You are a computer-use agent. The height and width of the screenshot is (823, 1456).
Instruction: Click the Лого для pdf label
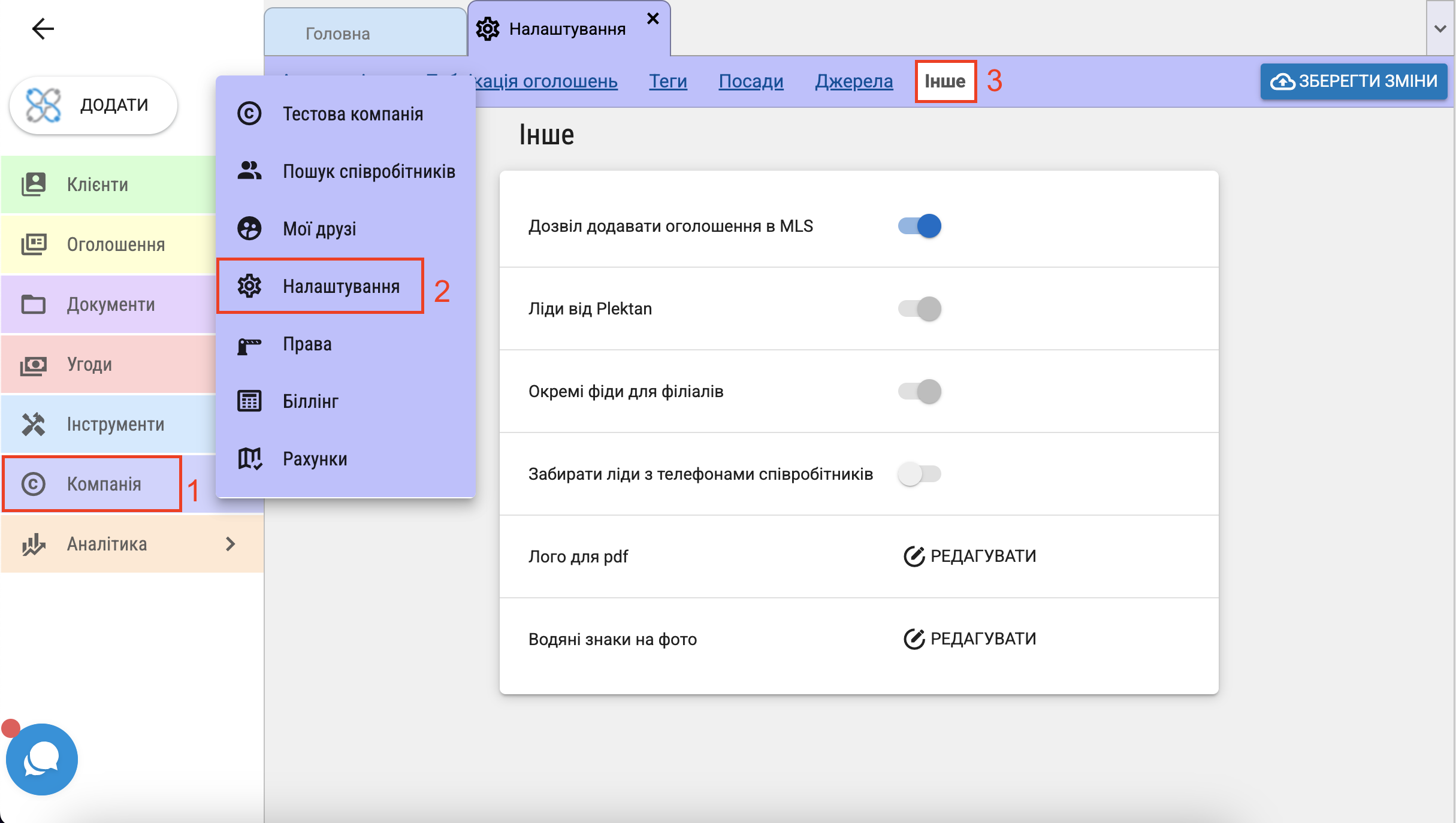pyautogui.click(x=578, y=556)
